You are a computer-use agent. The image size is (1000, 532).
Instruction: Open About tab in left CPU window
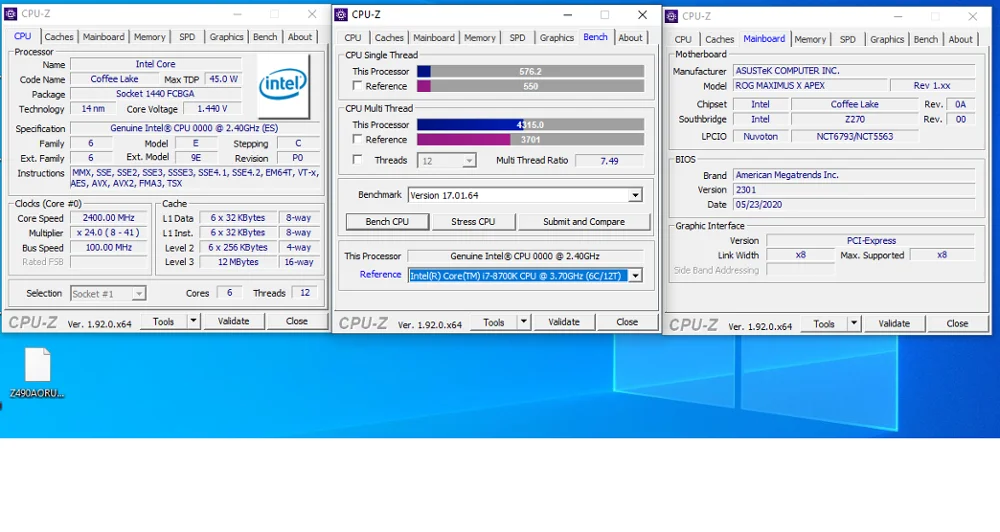pyautogui.click(x=300, y=37)
